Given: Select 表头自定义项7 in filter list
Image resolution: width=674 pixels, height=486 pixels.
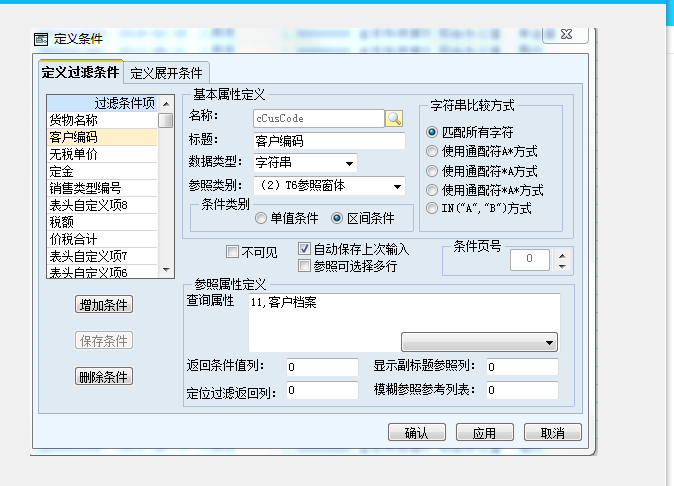Looking at the screenshot, I should [102, 256].
